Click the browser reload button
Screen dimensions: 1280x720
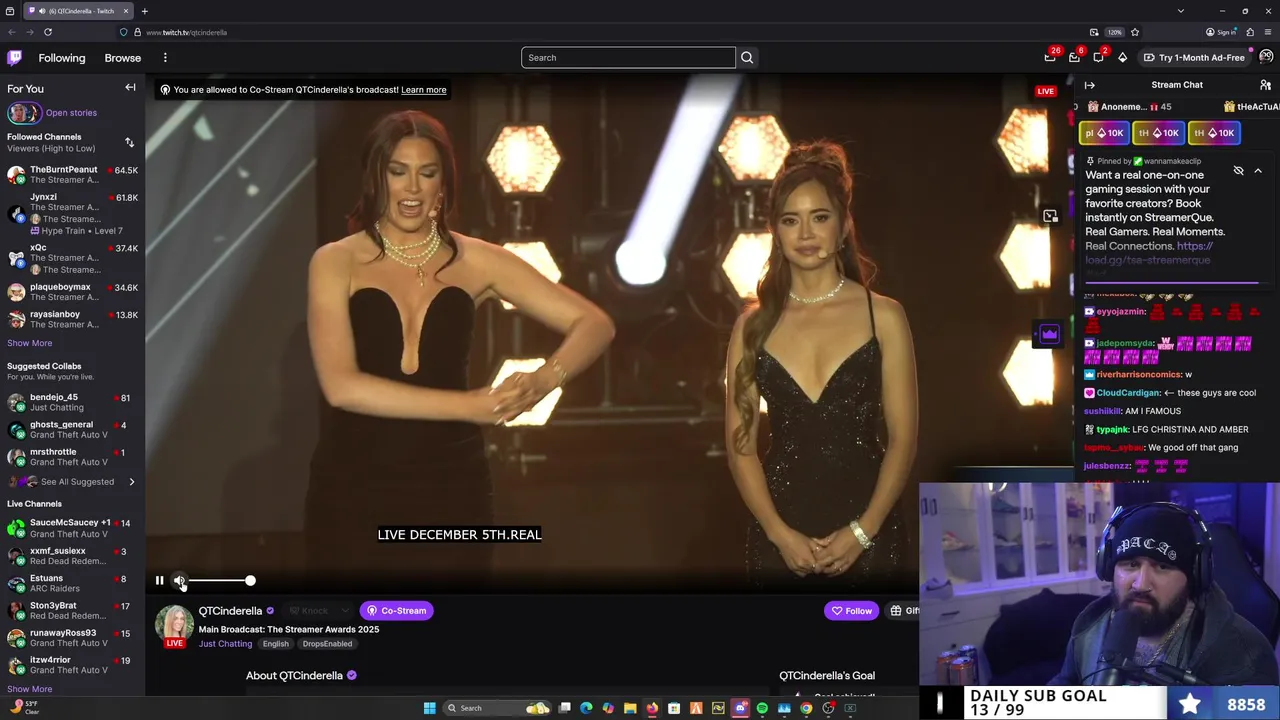pos(47,32)
